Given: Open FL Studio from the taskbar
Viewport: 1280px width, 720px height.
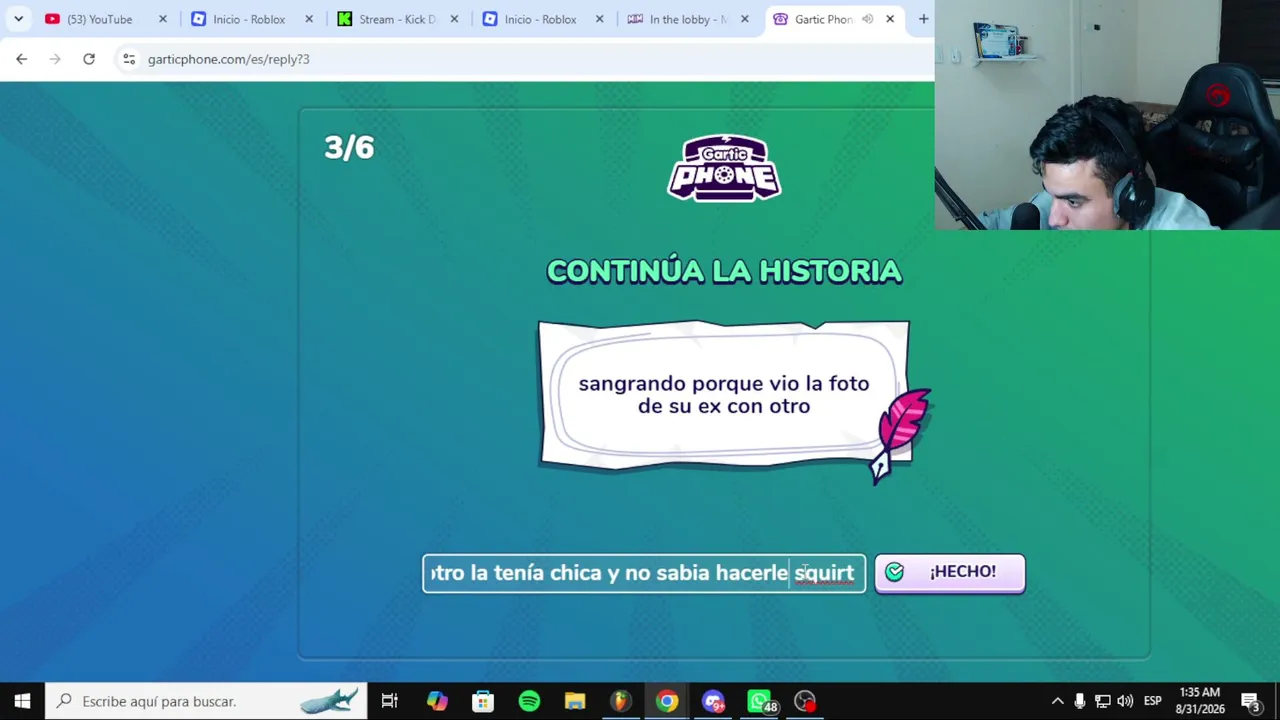Looking at the screenshot, I should coord(621,701).
